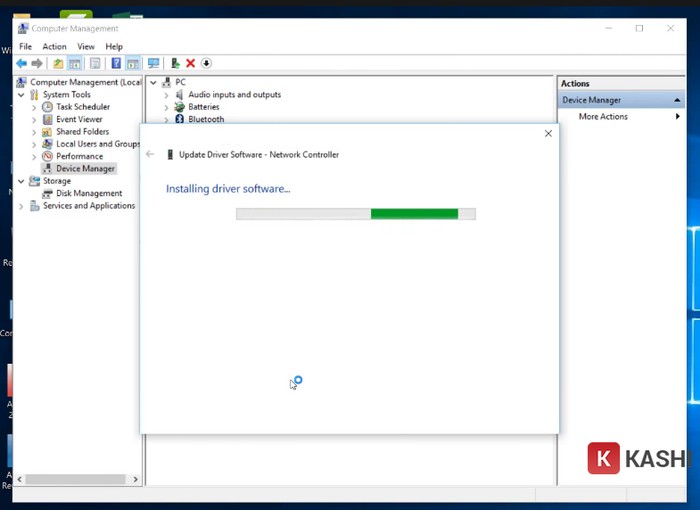This screenshot has height=510, width=700.
Task: Click the down-arrow Disable device toolbar icon
Action: [206, 63]
